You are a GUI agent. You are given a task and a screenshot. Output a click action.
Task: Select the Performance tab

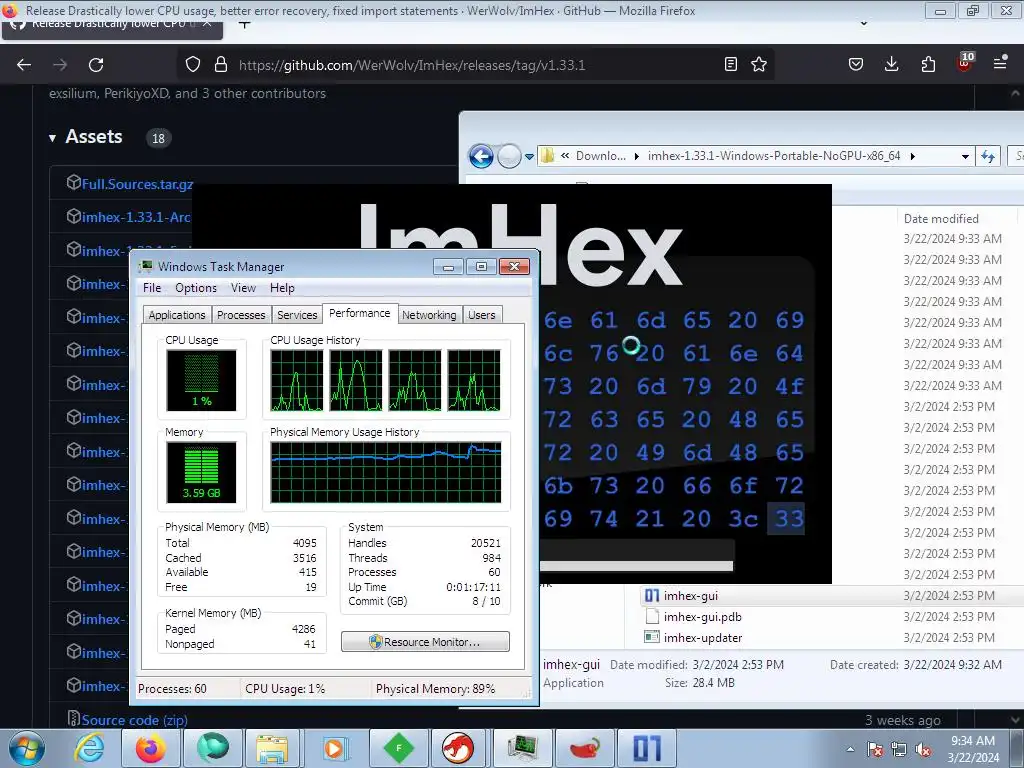tap(359, 313)
